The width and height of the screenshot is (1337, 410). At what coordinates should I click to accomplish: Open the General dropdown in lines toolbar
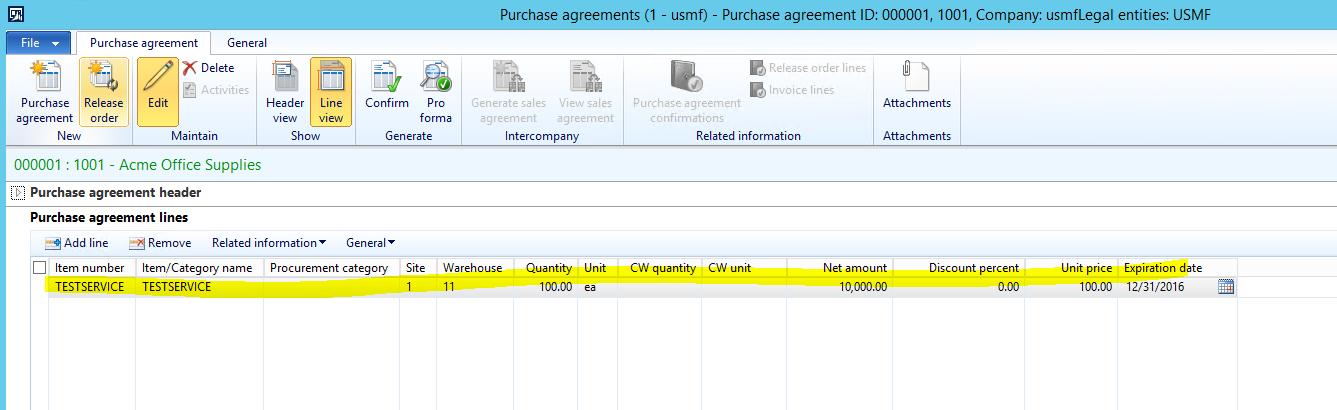tap(370, 243)
